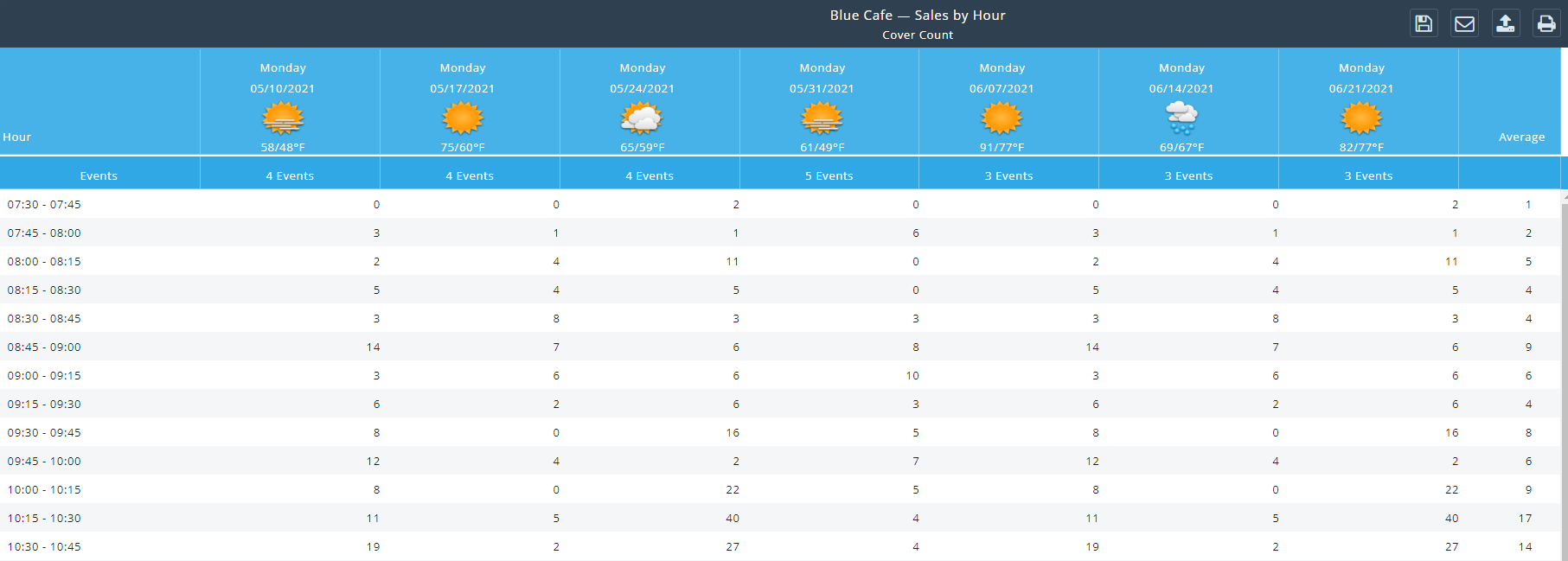
Task: Click the vertical scrollbar on right edge
Action: [x=1564, y=372]
